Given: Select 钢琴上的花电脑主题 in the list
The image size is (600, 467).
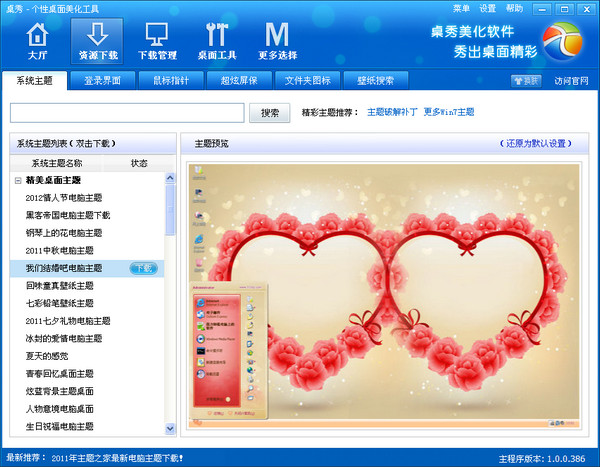Looking at the screenshot, I should 64,233.
